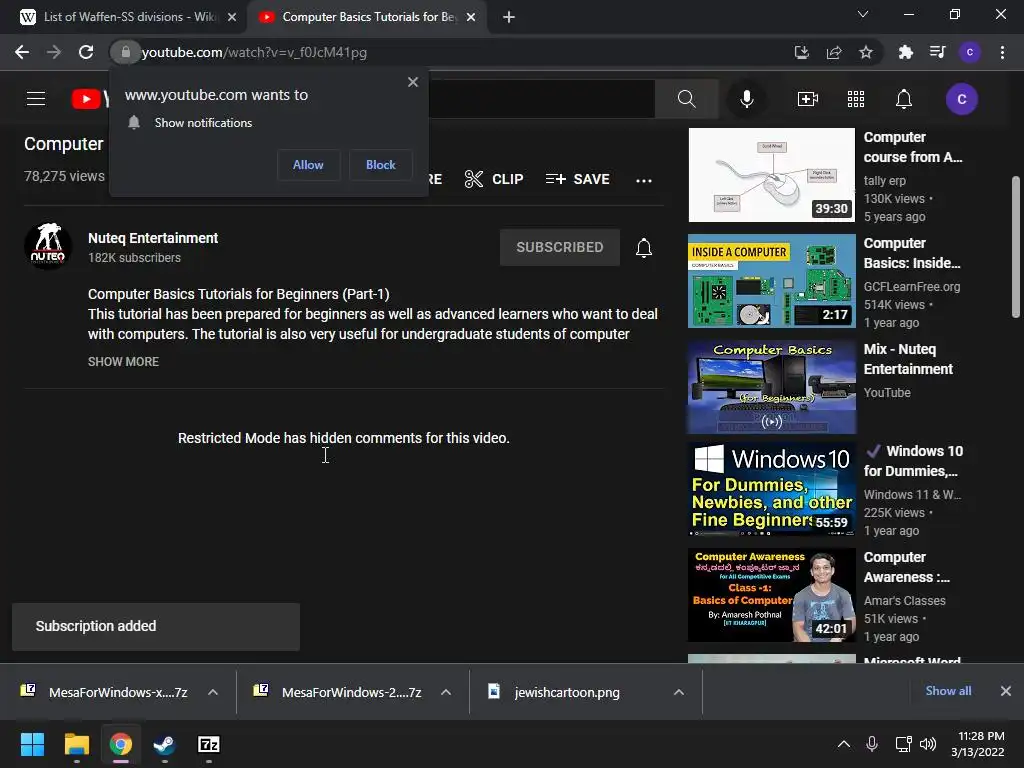The width and height of the screenshot is (1024, 768).
Task: Click the YouTube search input field
Action: coord(541,99)
